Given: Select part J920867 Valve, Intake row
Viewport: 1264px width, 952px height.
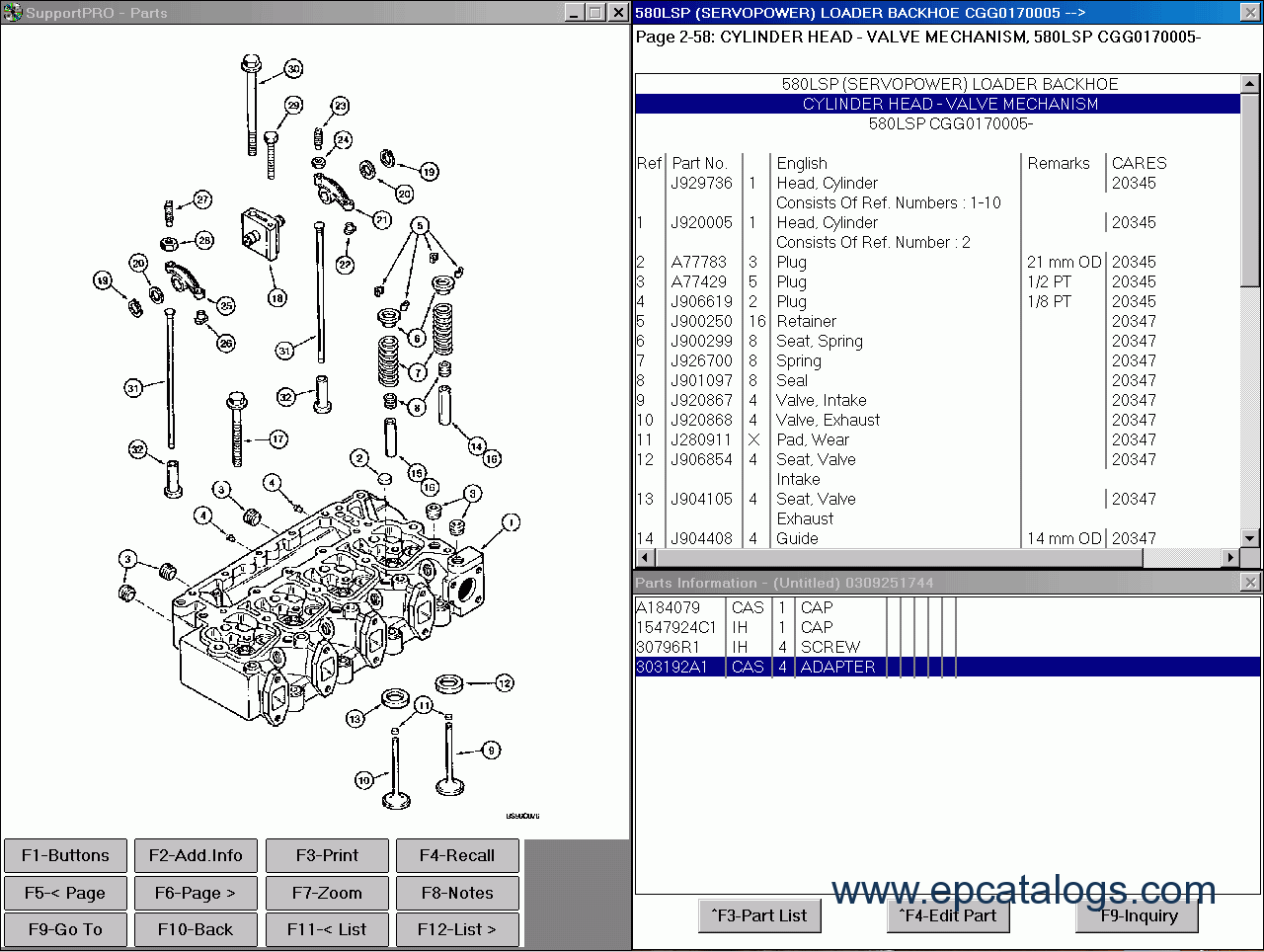Looking at the screenshot, I should (x=937, y=400).
